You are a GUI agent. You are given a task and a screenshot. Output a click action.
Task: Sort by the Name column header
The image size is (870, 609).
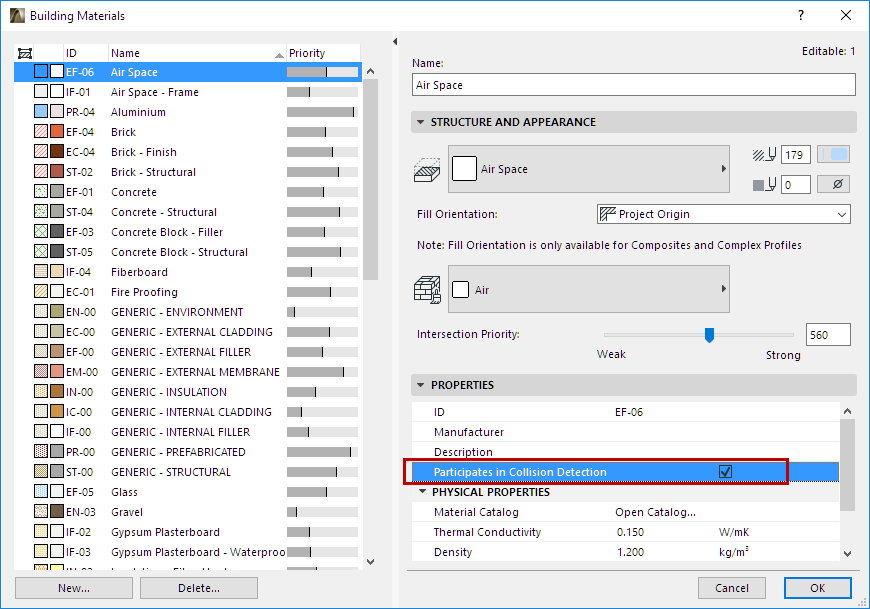(x=197, y=53)
